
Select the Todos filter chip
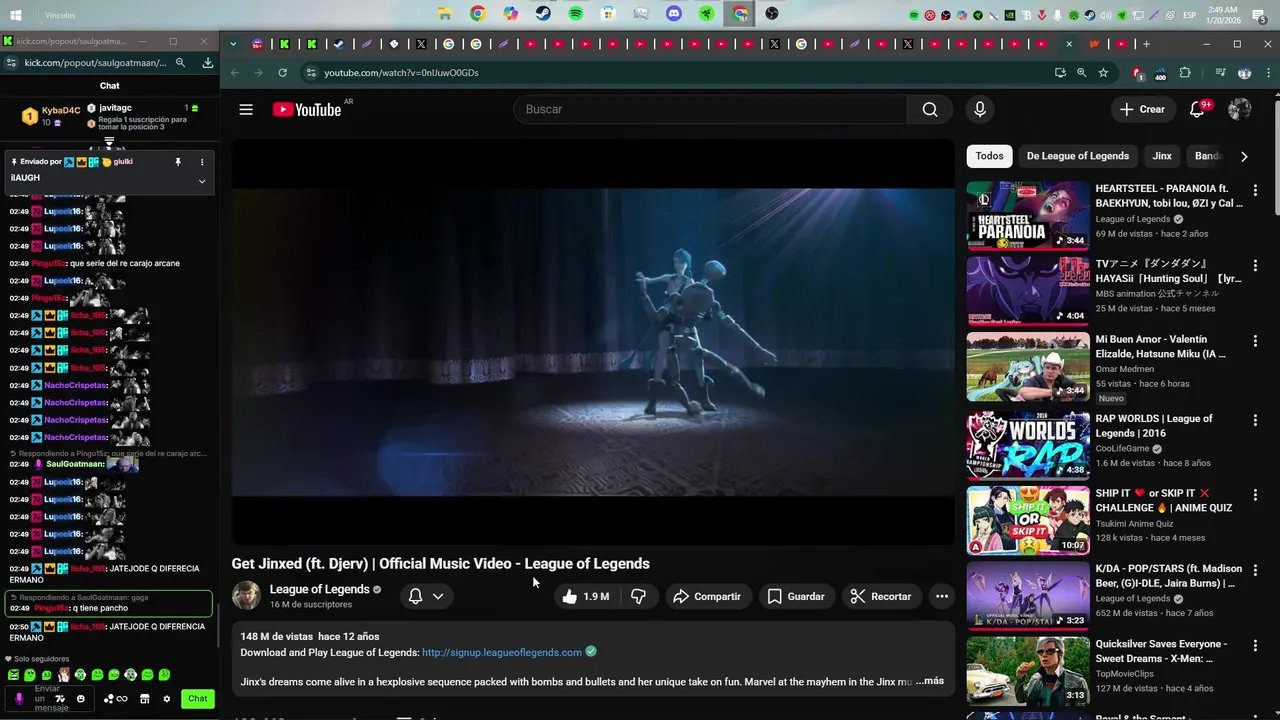(989, 156)
